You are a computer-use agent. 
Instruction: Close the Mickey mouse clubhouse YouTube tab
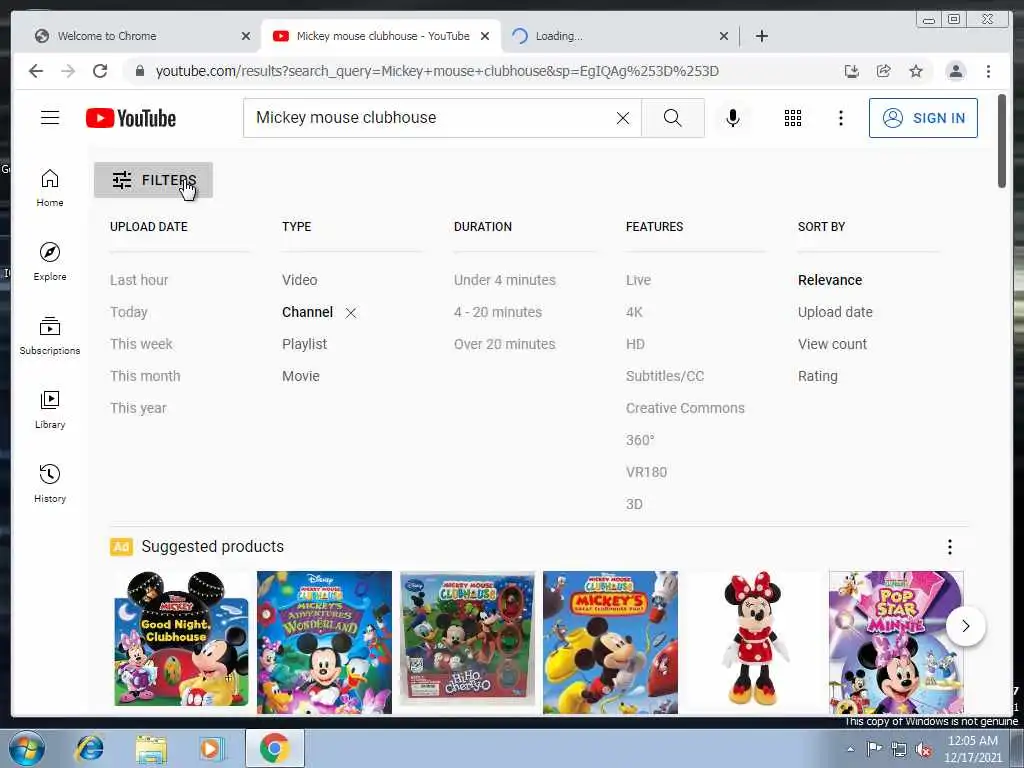pyautogui.click(x=485, y=36)
